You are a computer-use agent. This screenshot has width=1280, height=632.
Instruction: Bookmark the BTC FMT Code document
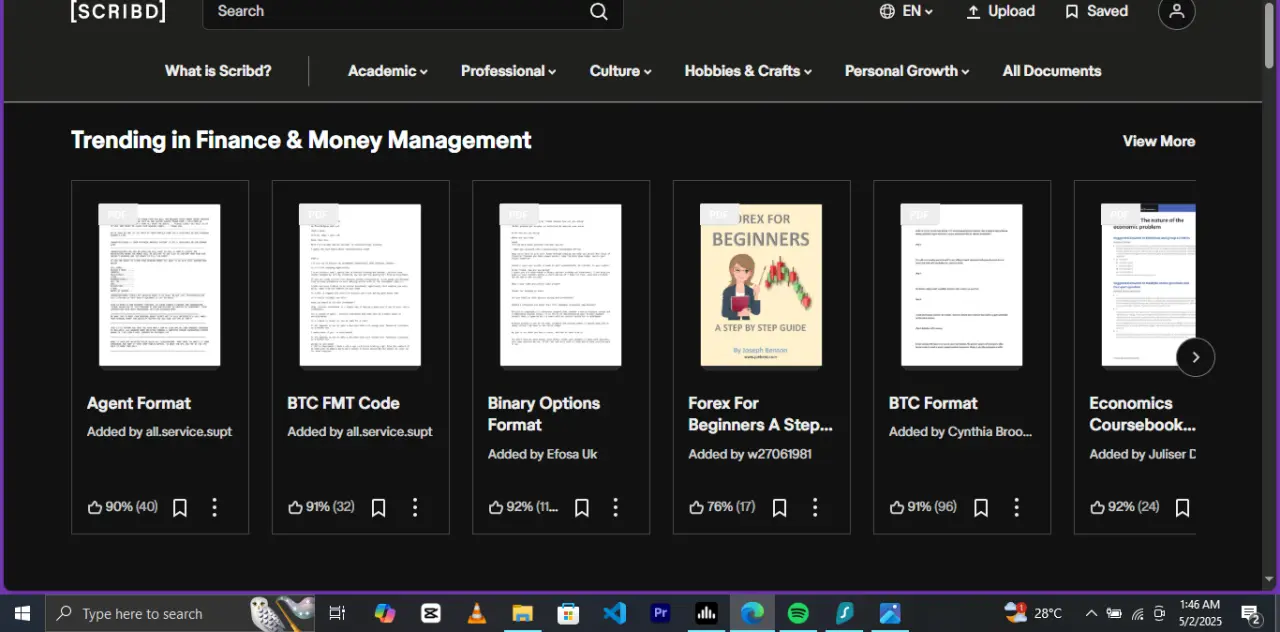[x=379, y=508]
